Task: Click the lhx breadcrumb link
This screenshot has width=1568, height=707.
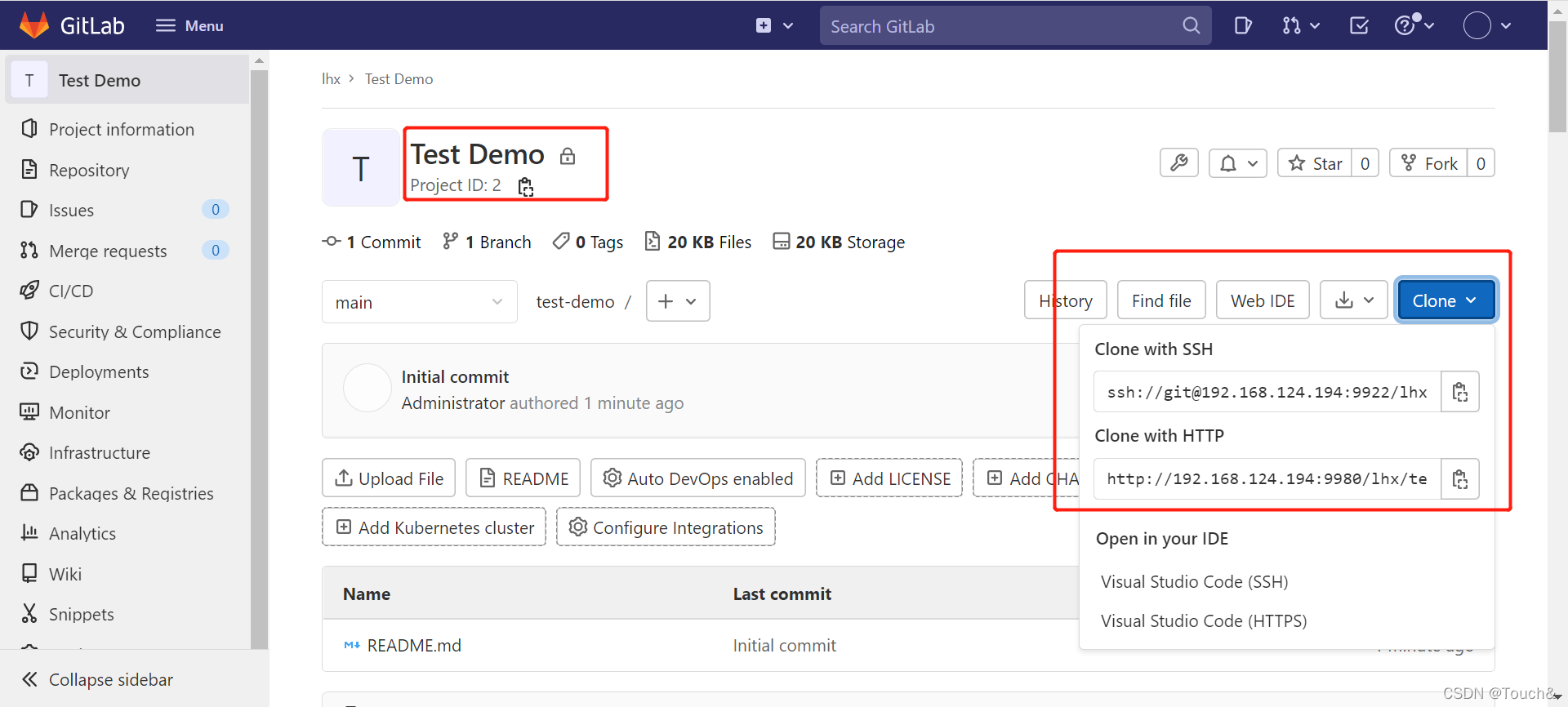Action: [x=331, y=79]
